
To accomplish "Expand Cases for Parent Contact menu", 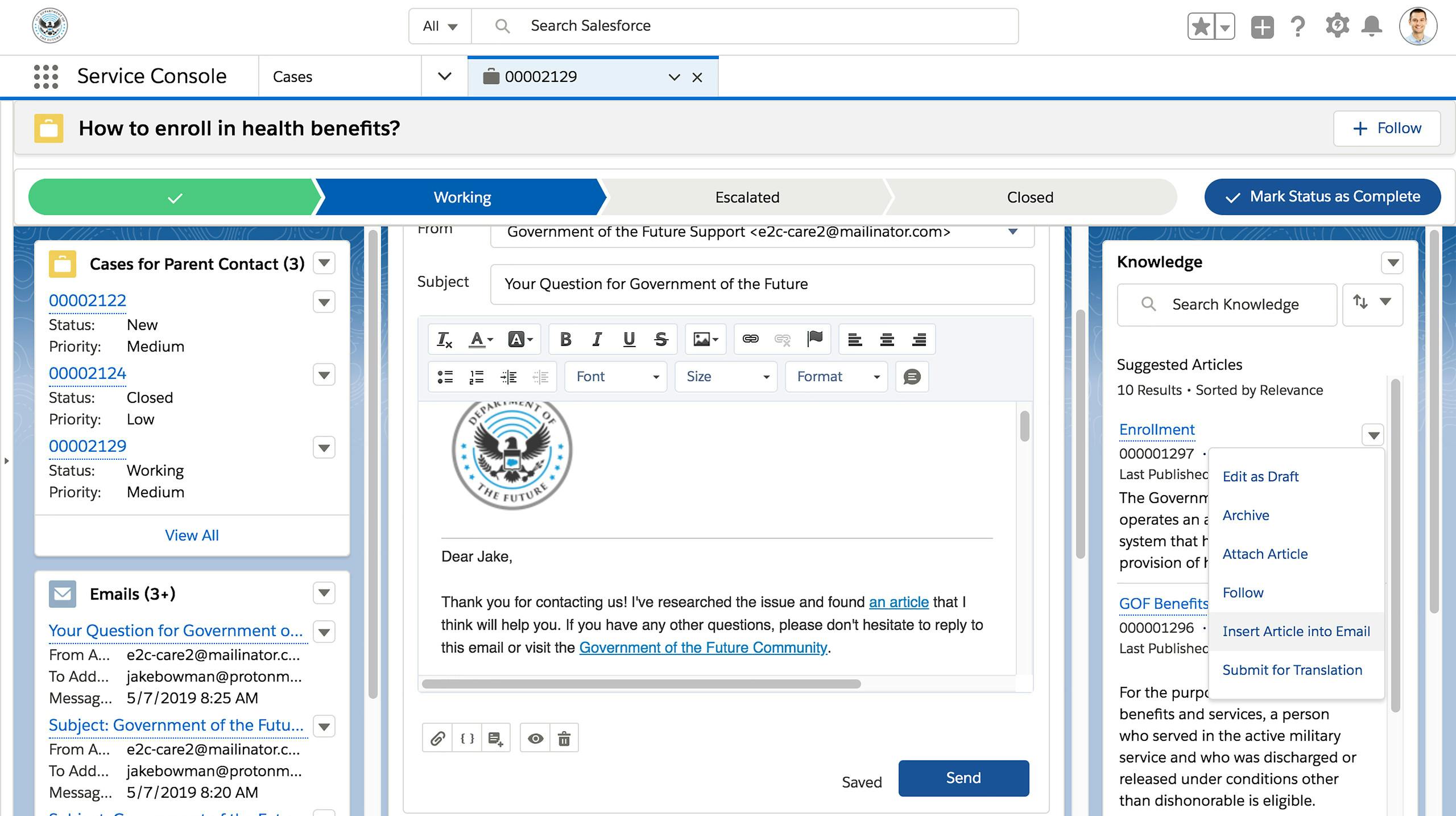I will click(324, 263).
